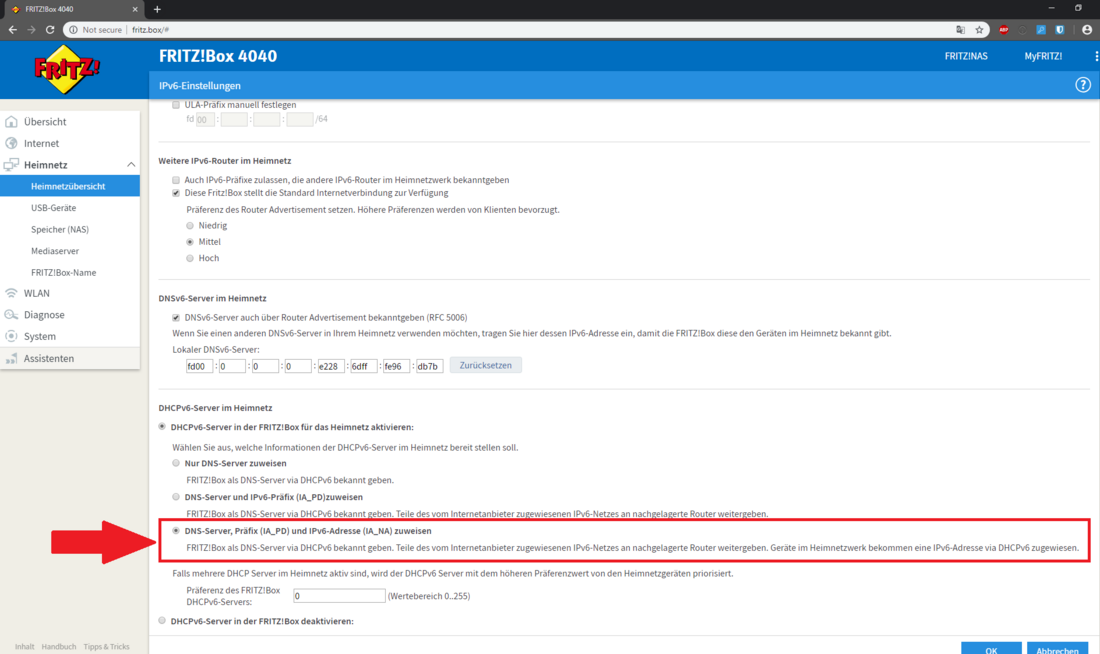Open the three-dot menu next to MyFRITZ!
The width and height of the screenshot is (1100, 654).
1096,56
